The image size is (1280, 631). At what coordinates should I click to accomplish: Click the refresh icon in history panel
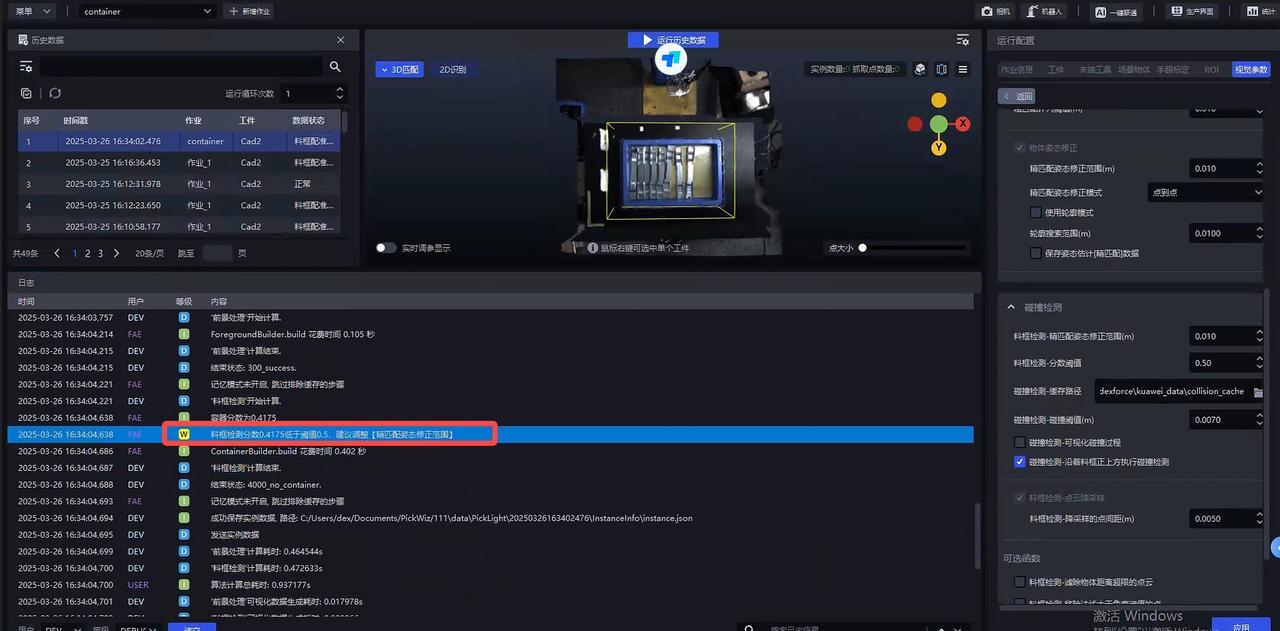click(x=55, y=93)
